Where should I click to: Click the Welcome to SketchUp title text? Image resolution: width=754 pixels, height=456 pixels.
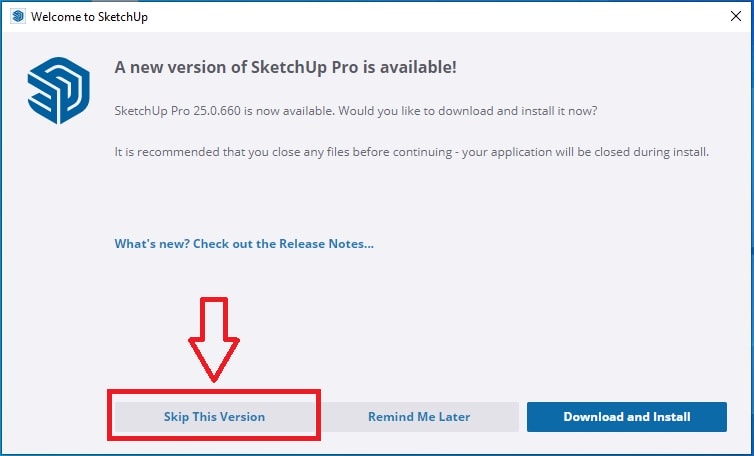coord(89,17)
